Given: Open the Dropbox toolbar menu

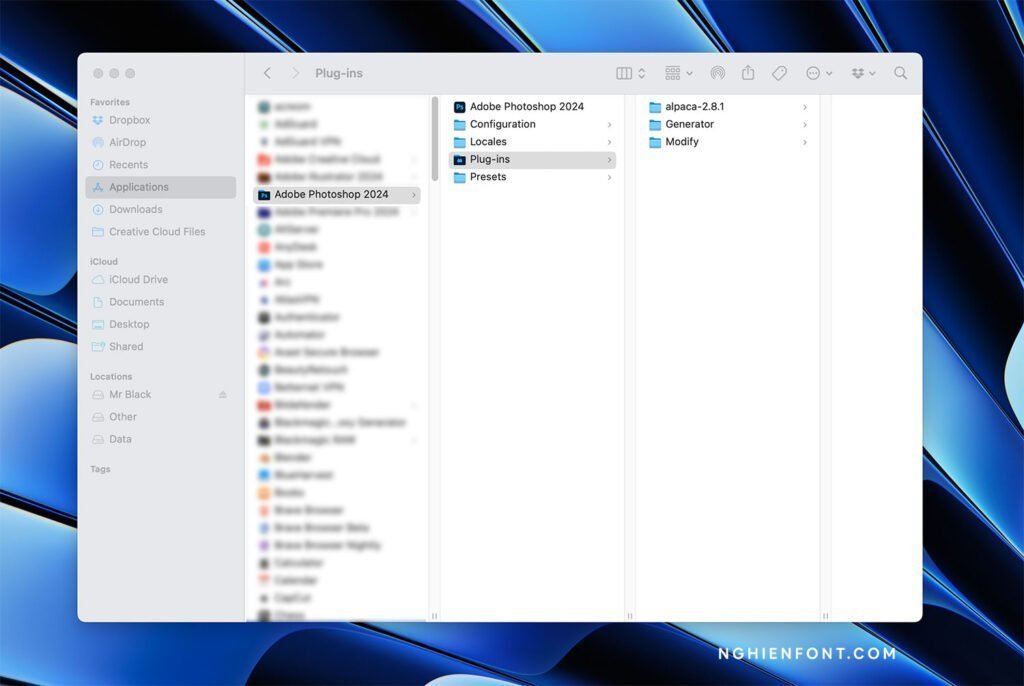Looking at the screenshot, I should pos(863,73).
